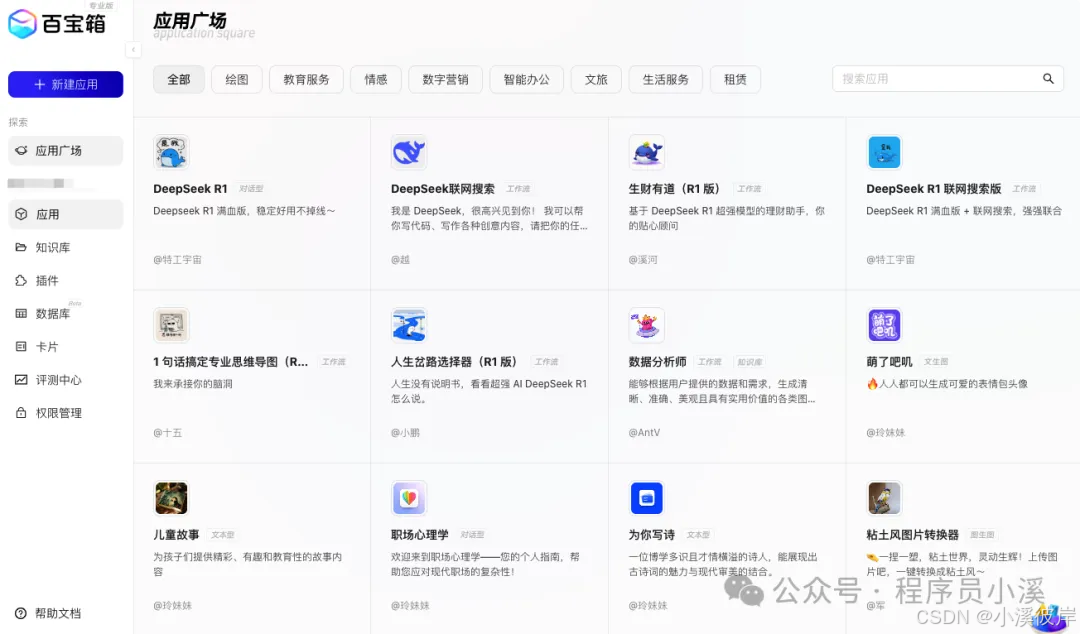Select the 教育服务 category tab
The width and height of the screenshot is (1080, 634).
307,79
